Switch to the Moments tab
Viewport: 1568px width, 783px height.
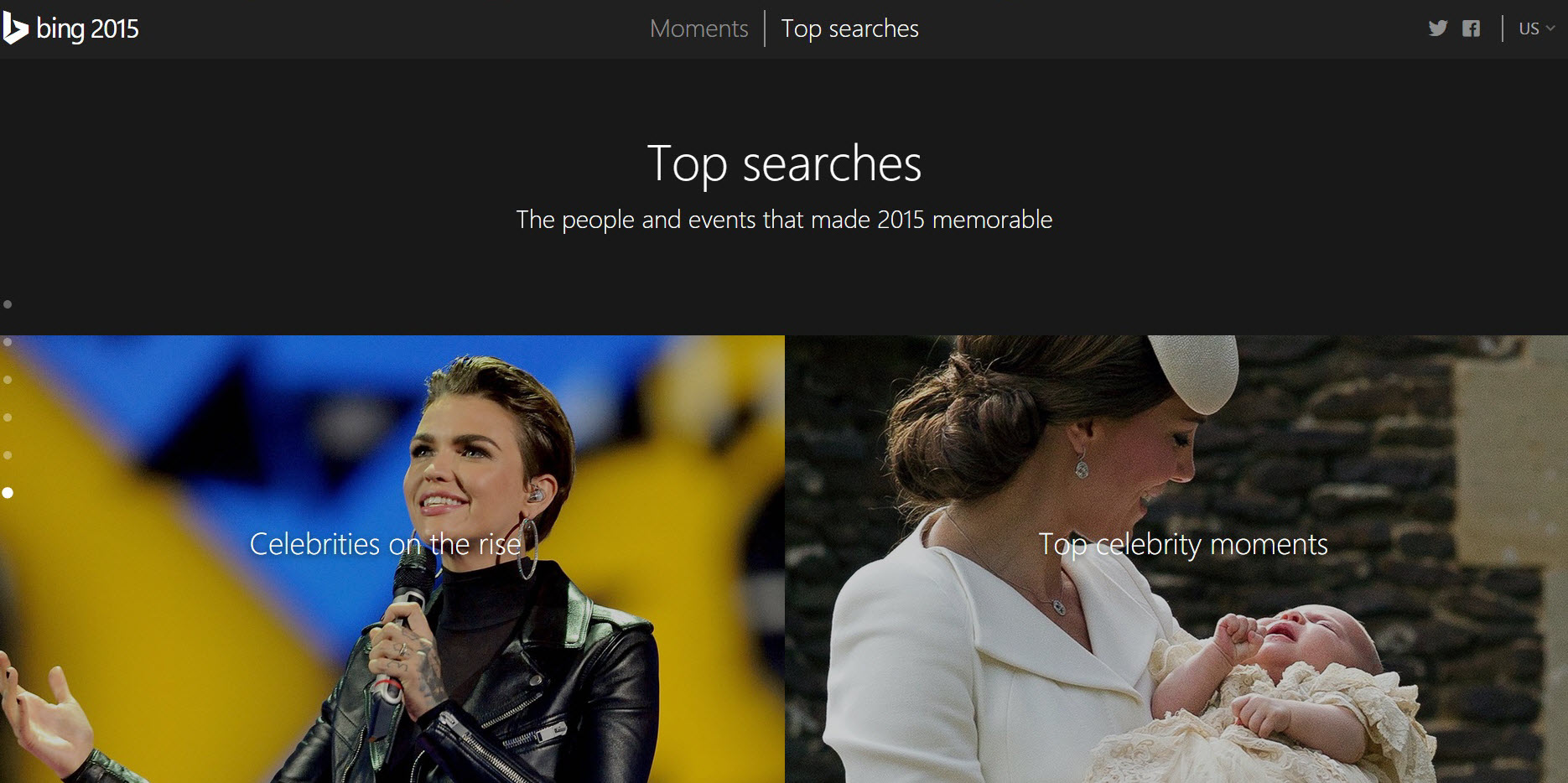[698, 29]
